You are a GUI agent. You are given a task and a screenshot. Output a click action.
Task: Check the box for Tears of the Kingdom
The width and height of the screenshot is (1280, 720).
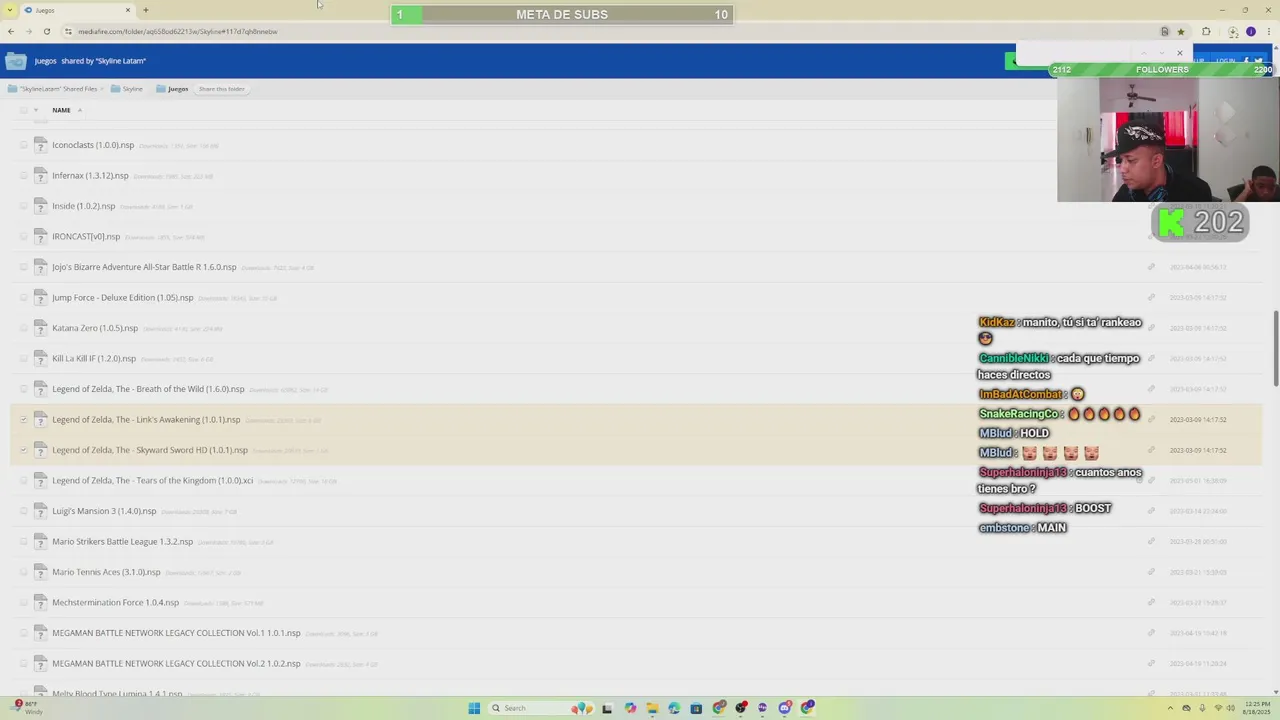(23, 481)
